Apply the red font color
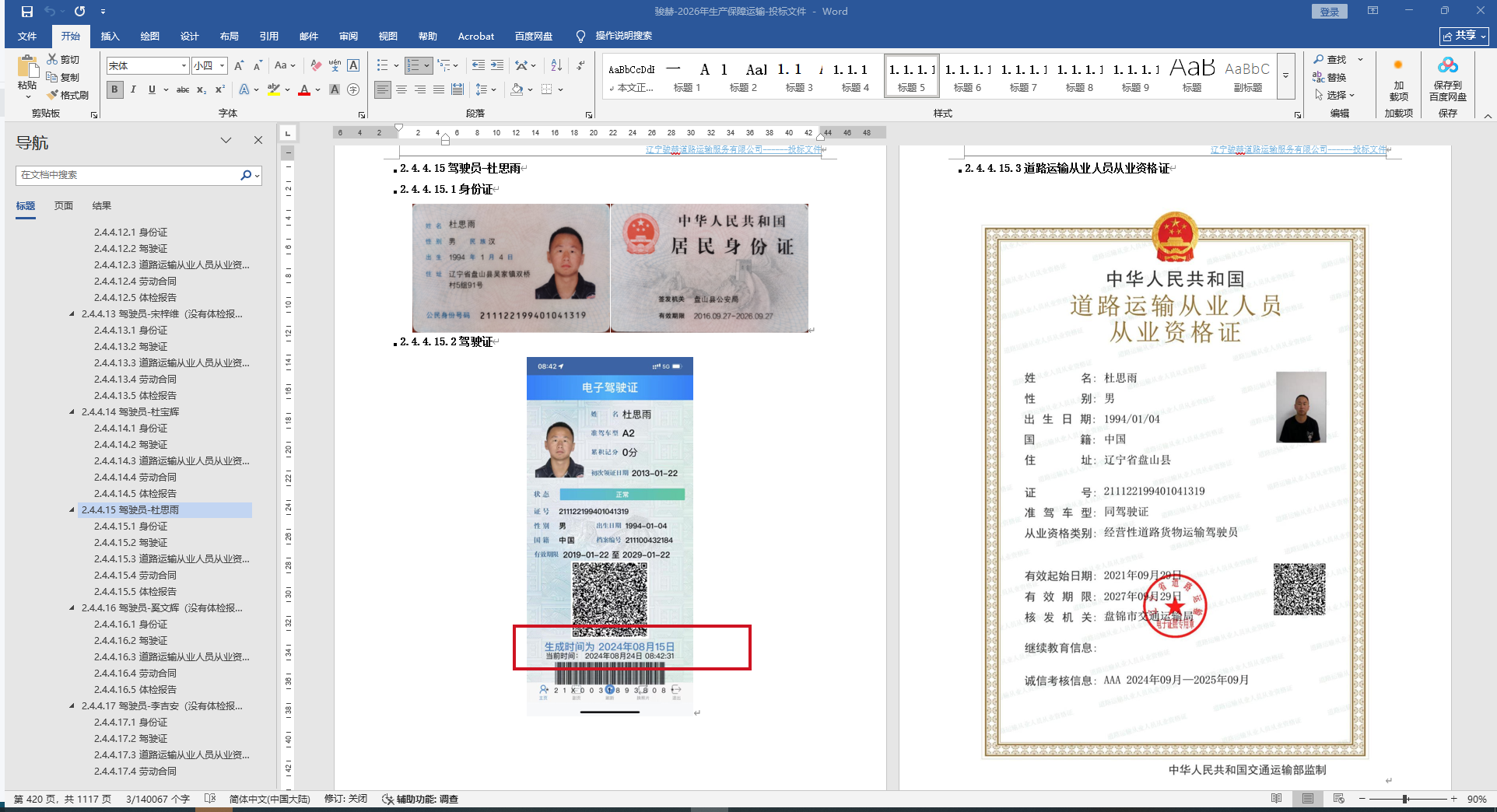The width and height of the screenshot is (1497, 812). pos(304,89)
